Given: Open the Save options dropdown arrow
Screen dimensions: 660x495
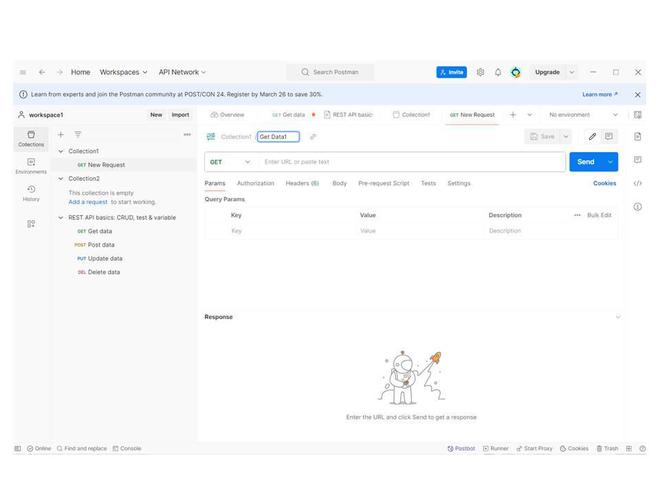Looking at the screenshot, I should [x=566, y=136].
